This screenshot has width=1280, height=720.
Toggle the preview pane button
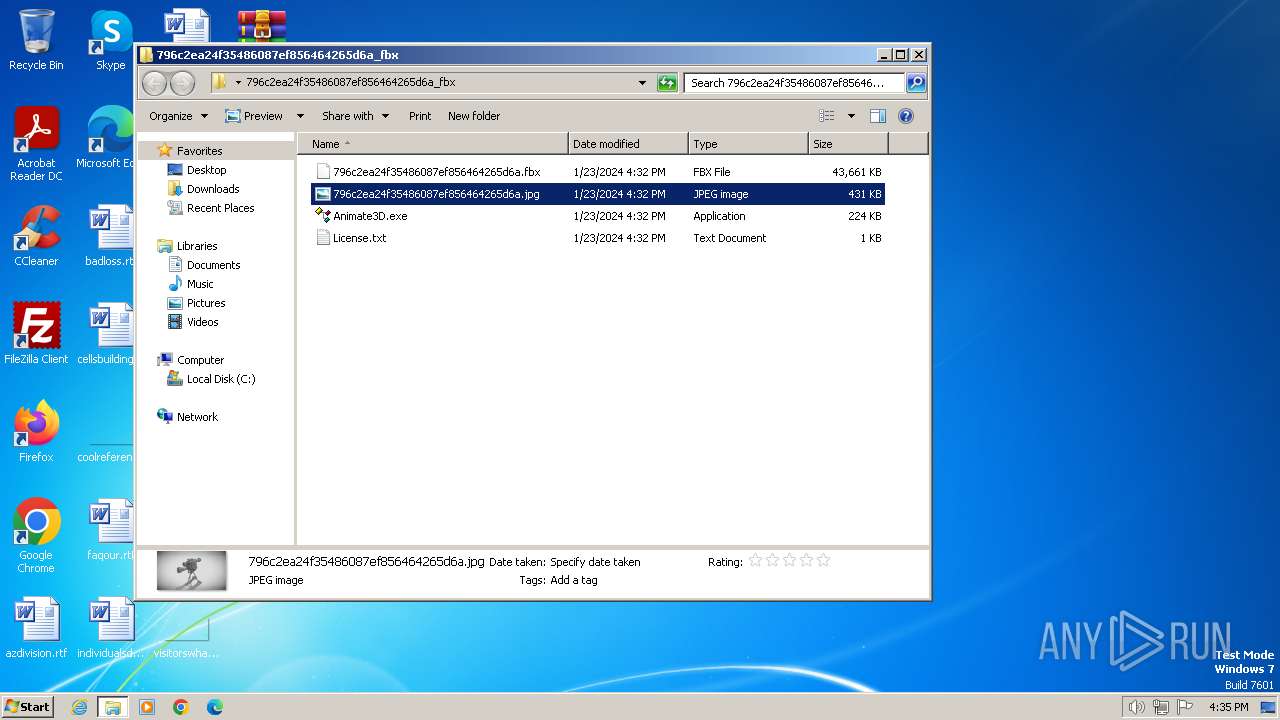pyautogui.click(x=877, y=116)
